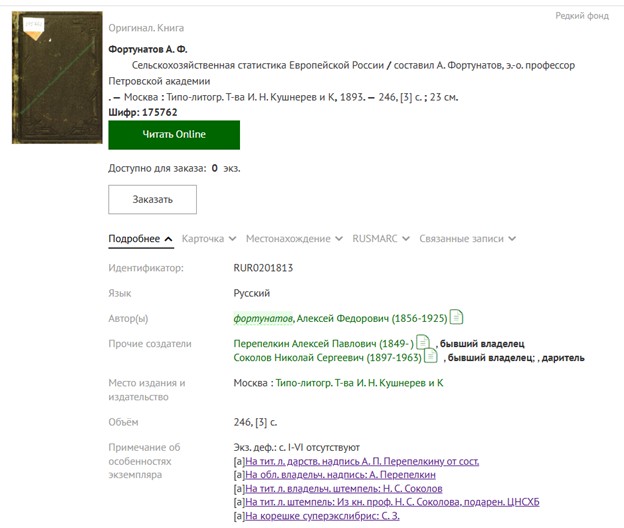Click the Москва place of publication link

point(250,383)
